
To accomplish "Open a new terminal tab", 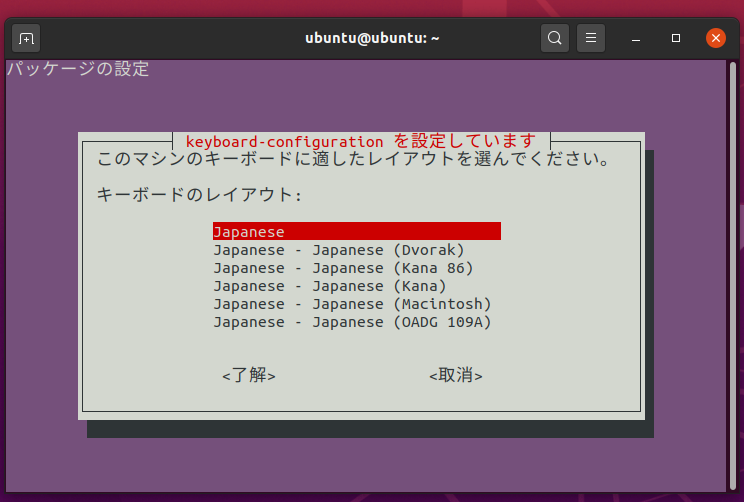I will point(26,38).
